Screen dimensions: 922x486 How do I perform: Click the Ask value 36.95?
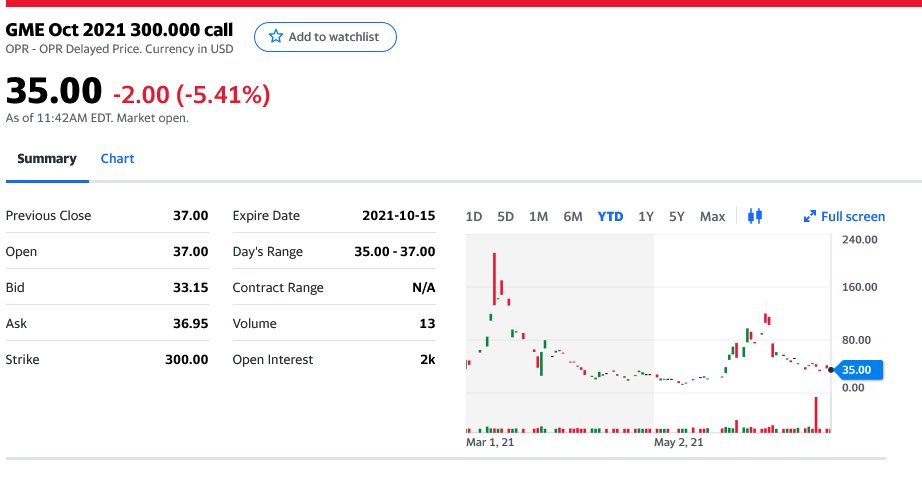click(x=191, y=323)
